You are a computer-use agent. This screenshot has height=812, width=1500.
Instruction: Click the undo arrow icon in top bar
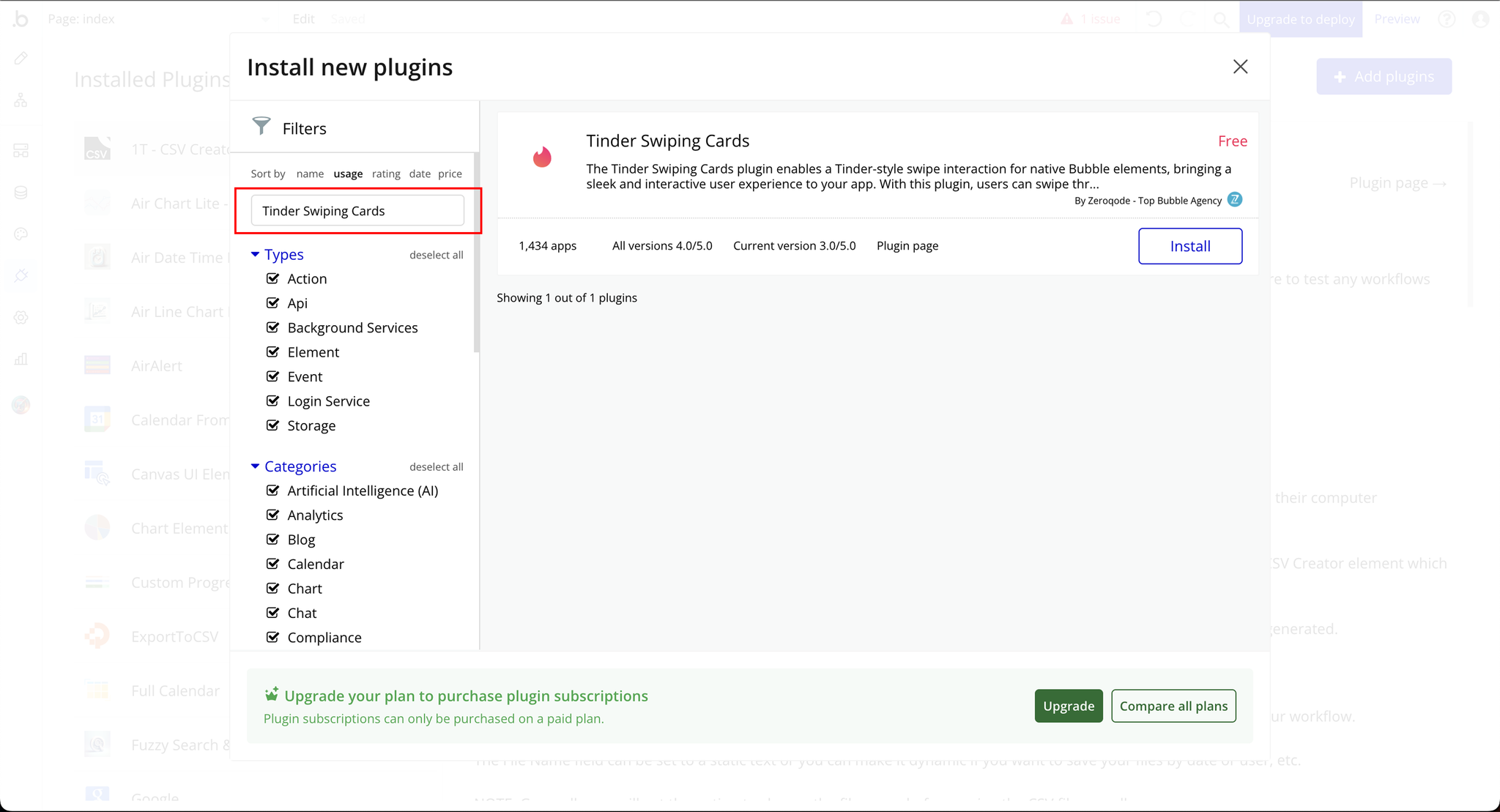1154,19
